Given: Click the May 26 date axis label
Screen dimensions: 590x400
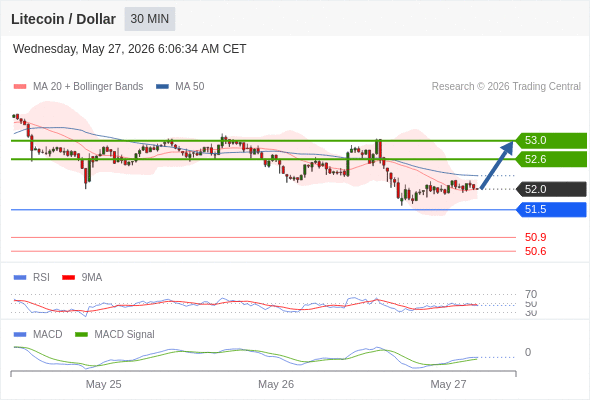Looking at the screenshot, I should [x=276, y=384].
